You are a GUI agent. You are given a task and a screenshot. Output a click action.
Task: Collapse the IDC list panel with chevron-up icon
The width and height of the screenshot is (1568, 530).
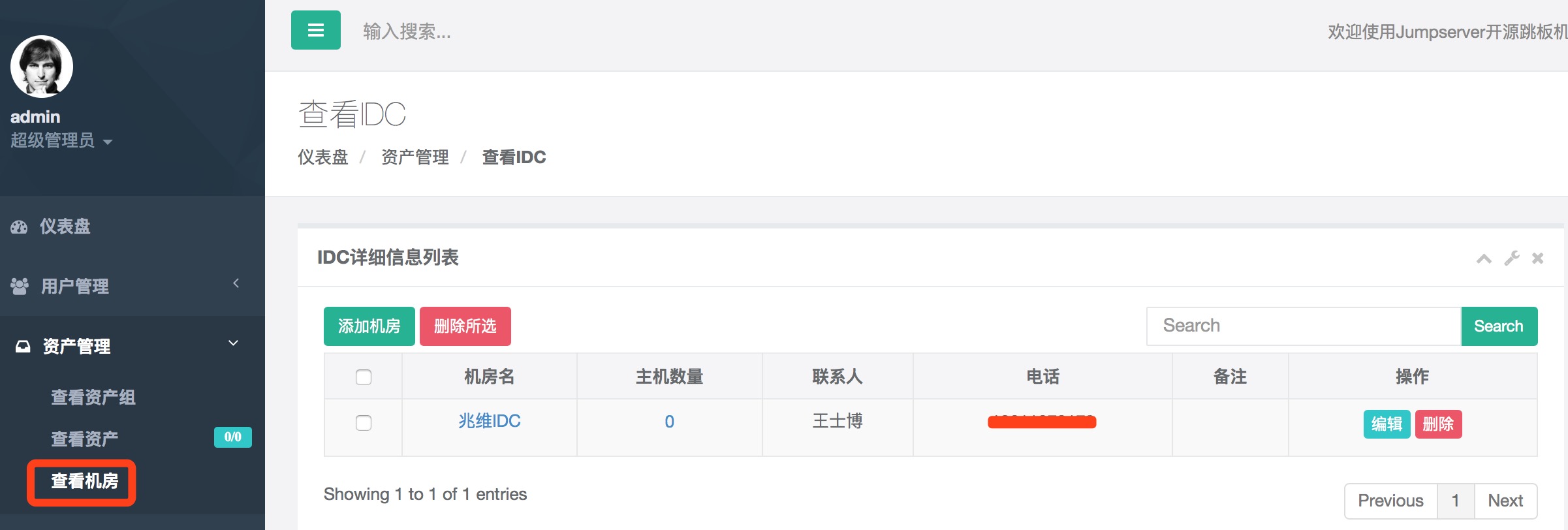pos(1484,258)
